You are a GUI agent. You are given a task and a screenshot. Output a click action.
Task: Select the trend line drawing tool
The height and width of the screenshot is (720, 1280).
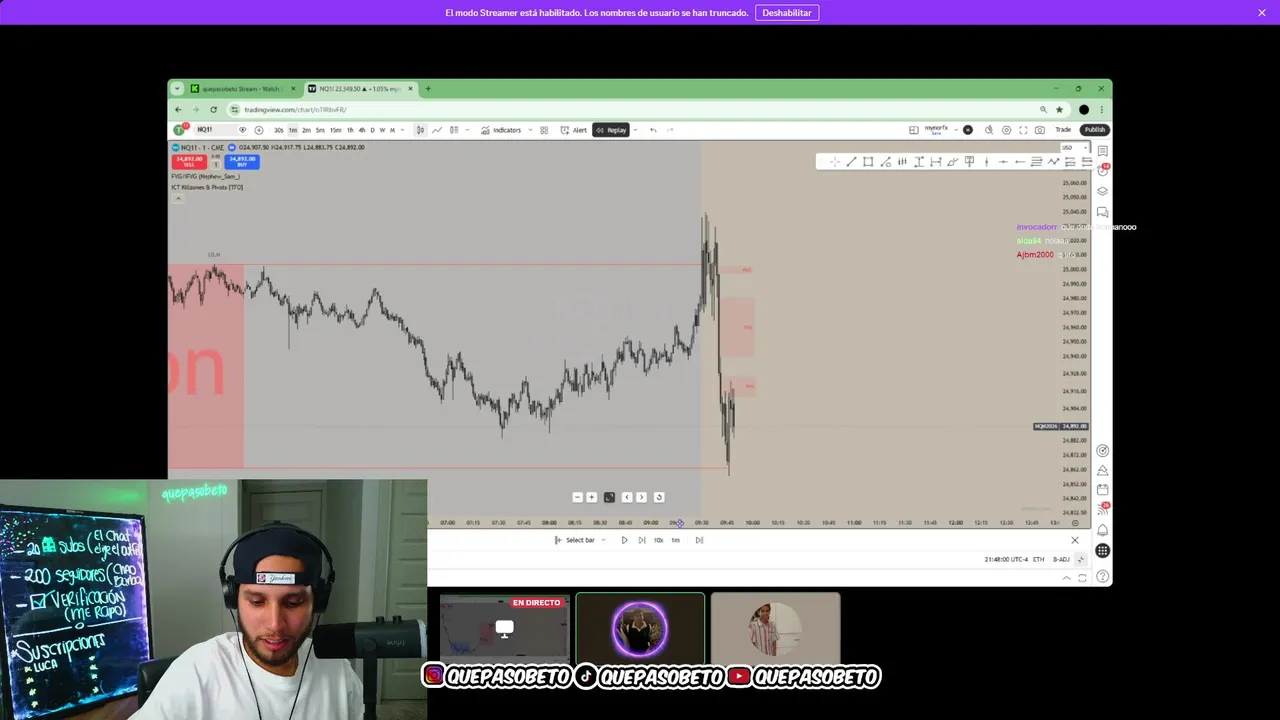[x=851, y=162]
